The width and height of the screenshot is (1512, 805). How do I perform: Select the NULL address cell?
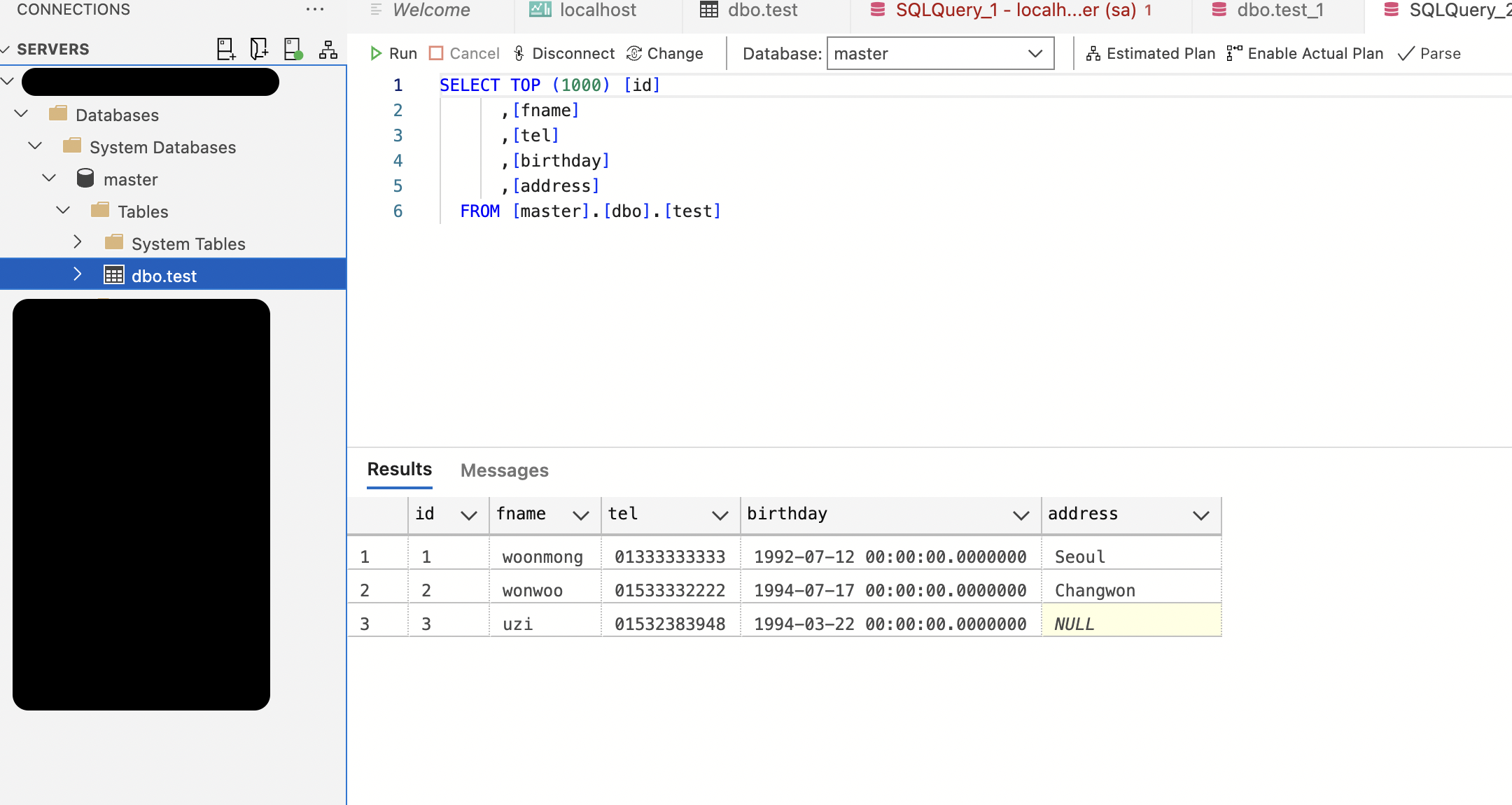pos(1130,623)
